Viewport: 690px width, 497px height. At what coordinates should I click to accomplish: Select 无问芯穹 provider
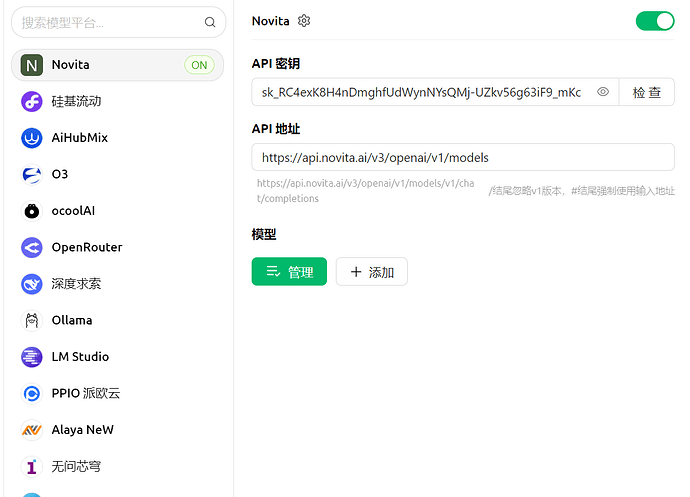click(x=117, y=467)
